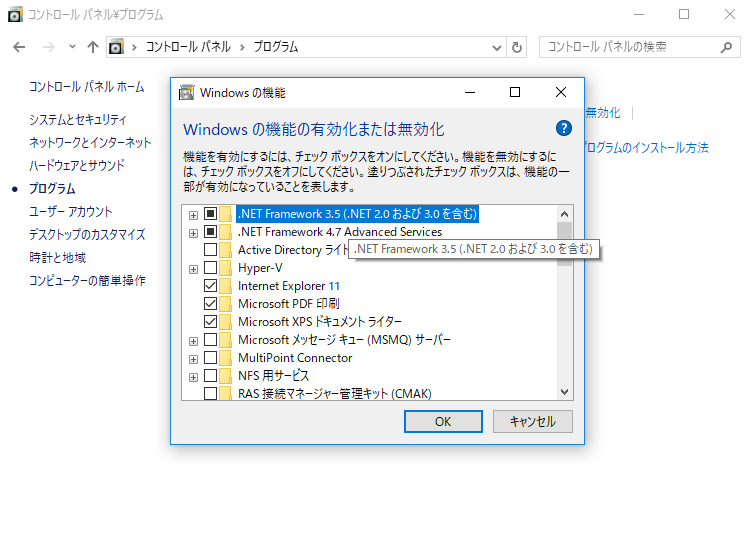Viewport: 753px width, 536px height.
Task: Click 無効化 link behind dialog
Action: [603, 113]
